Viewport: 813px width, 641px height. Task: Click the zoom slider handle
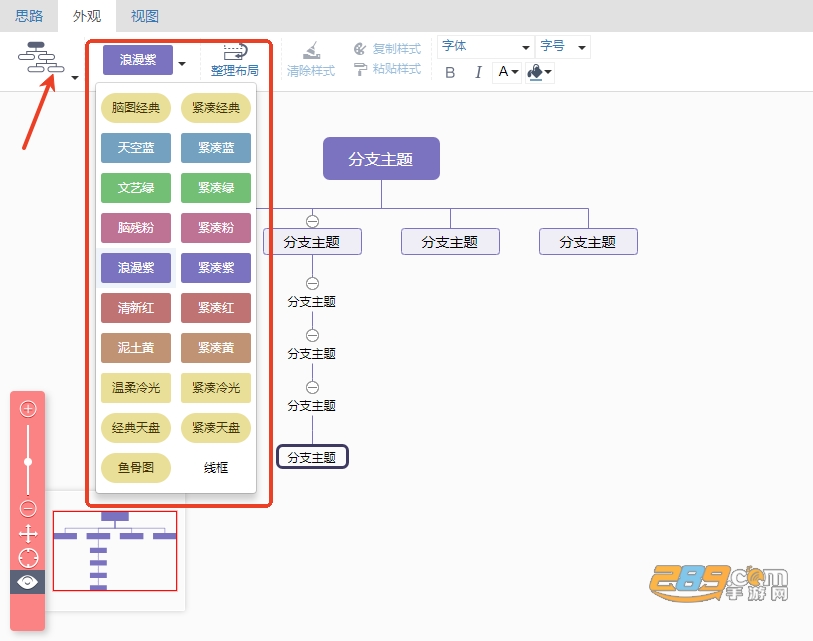point(28,462)
